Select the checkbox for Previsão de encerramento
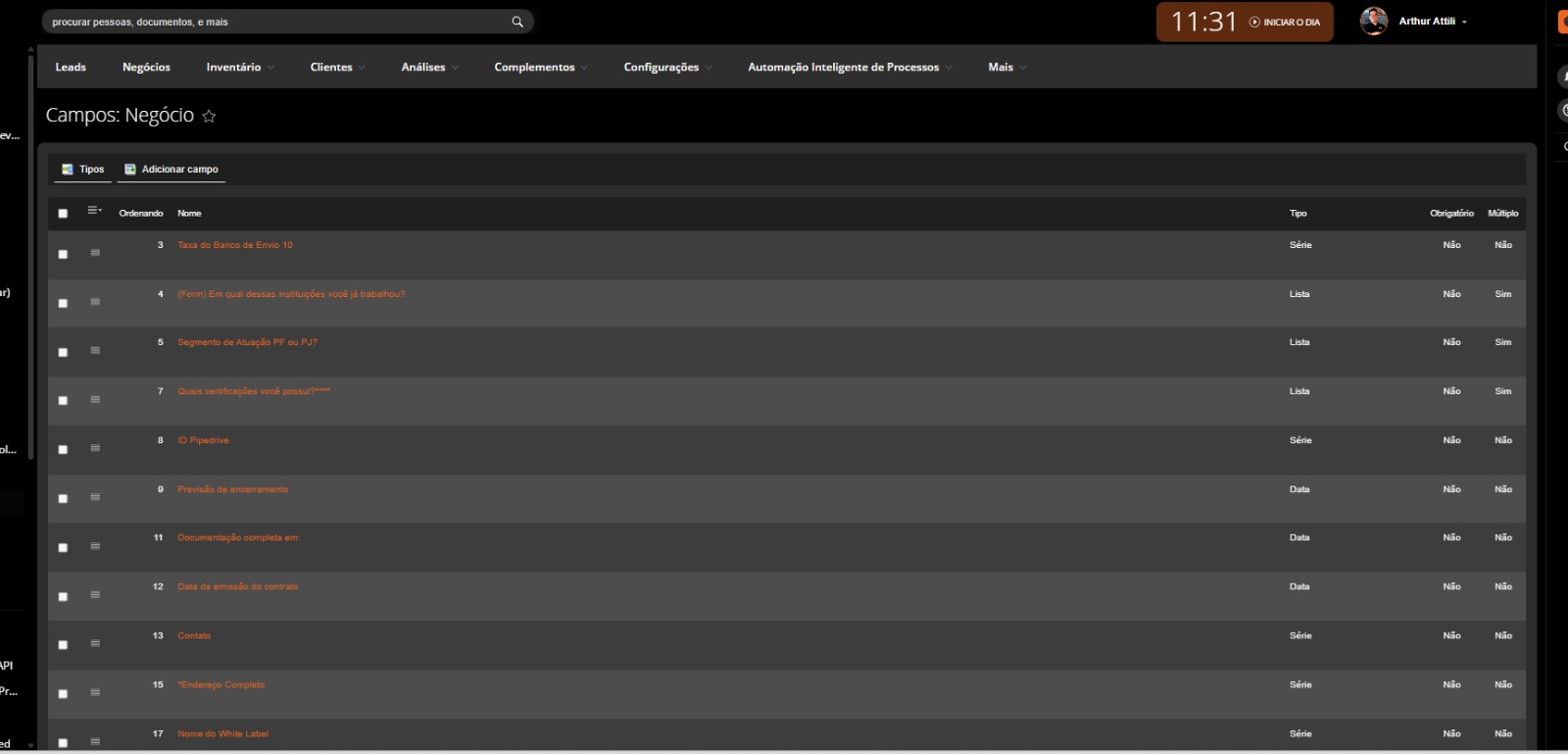1568x754 pixels. (x=63, y=498)
